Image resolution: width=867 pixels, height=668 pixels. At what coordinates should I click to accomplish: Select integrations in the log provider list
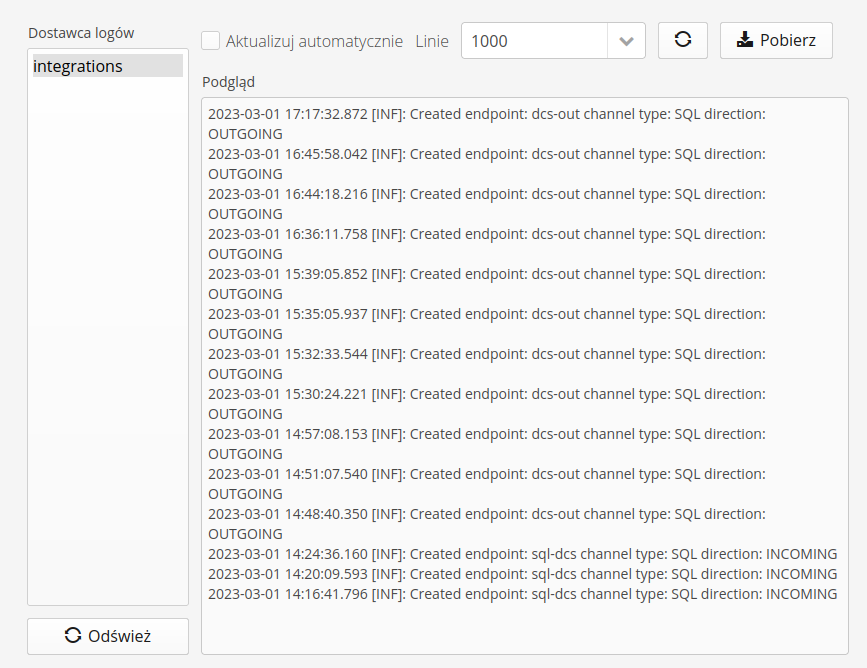[107, 66]
